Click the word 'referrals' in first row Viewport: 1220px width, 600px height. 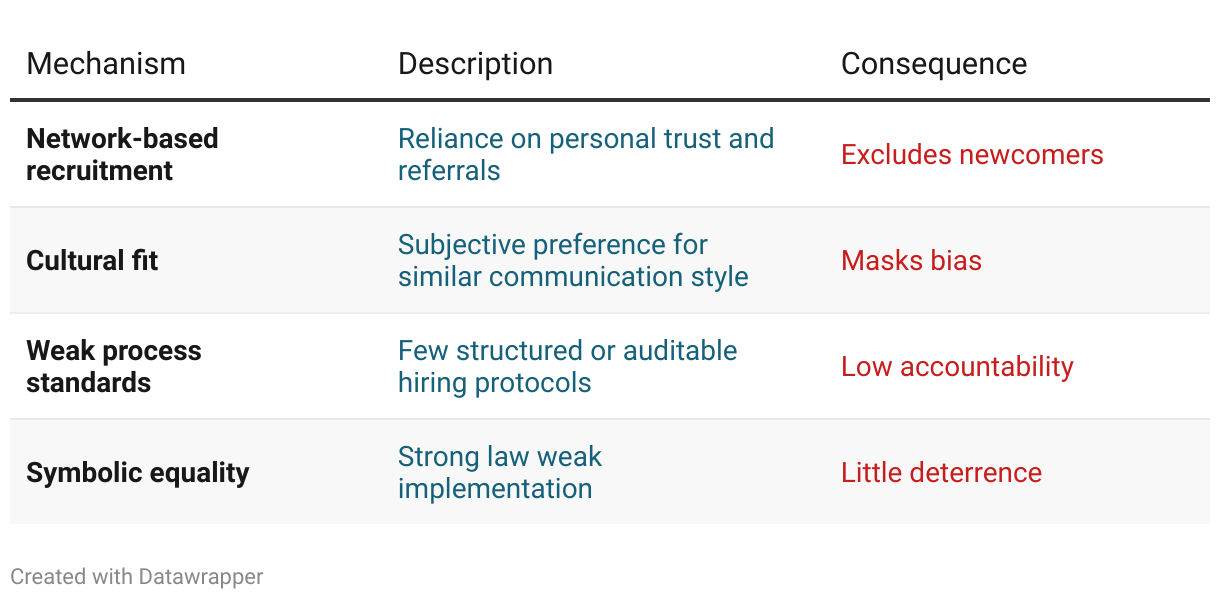[x=449, y=170]
